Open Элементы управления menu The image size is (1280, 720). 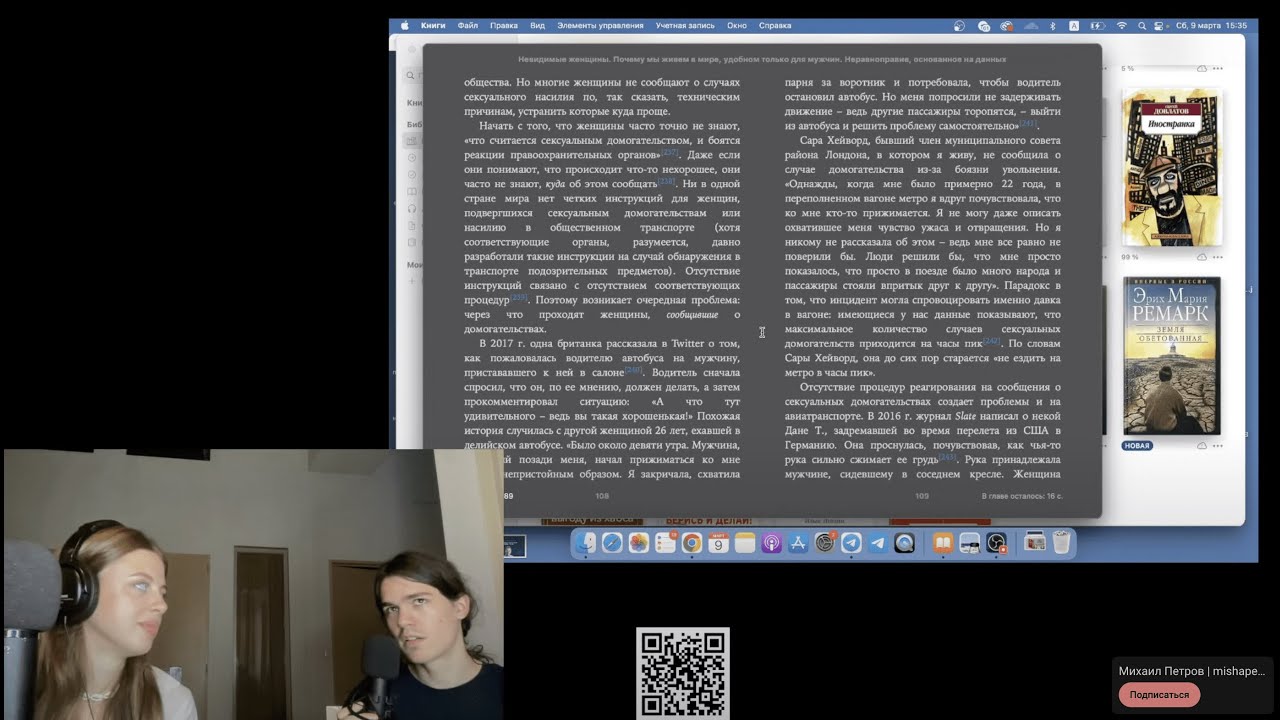(600, 25)
